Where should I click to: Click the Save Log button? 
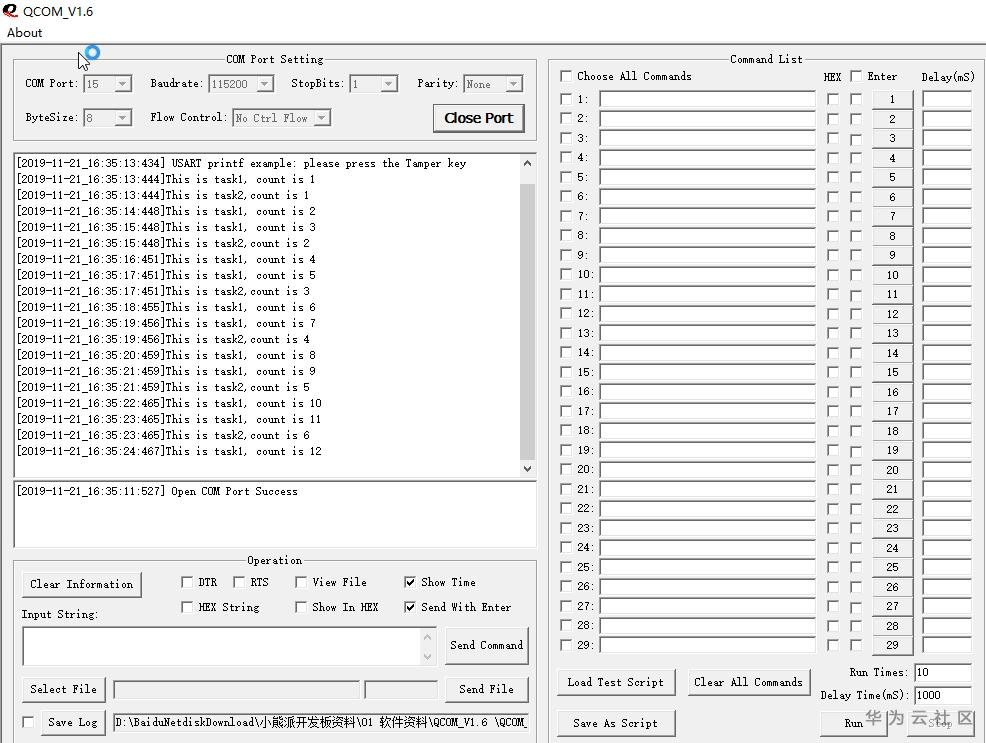73,722
